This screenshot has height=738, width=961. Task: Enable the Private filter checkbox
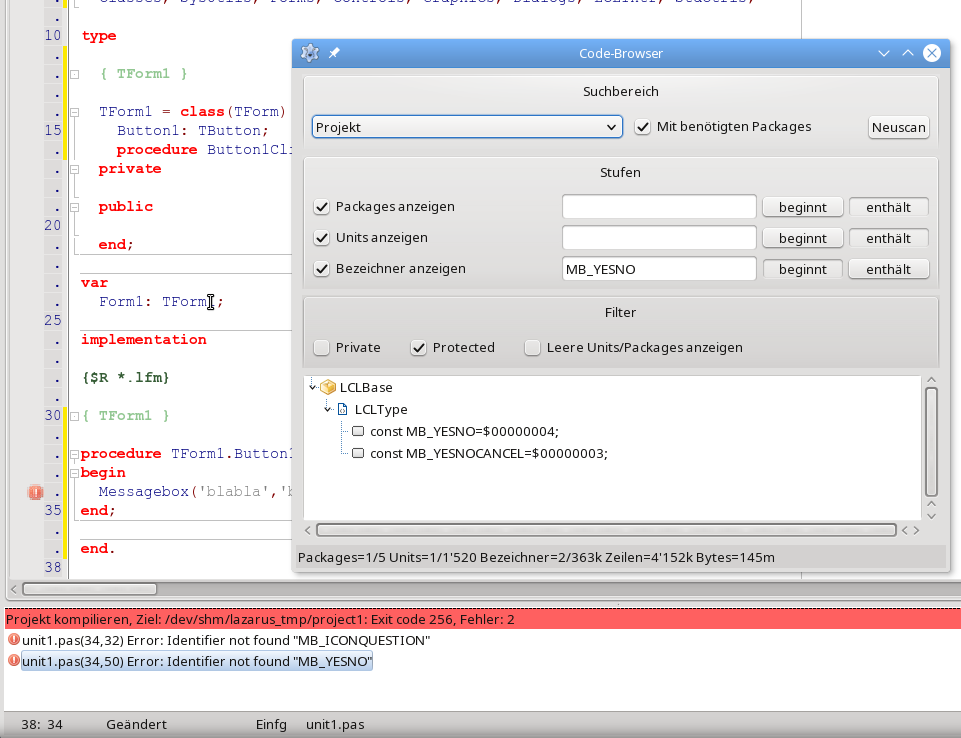point(322,348)
